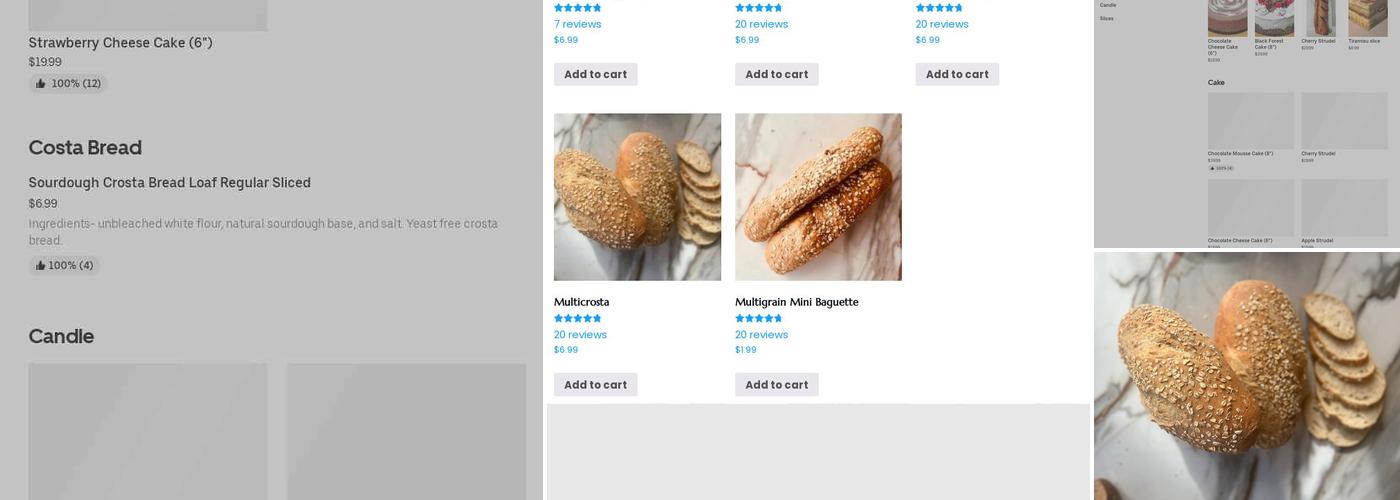Click the star rating under Multicrosta

pyautogui.click(x=577, y=319)
